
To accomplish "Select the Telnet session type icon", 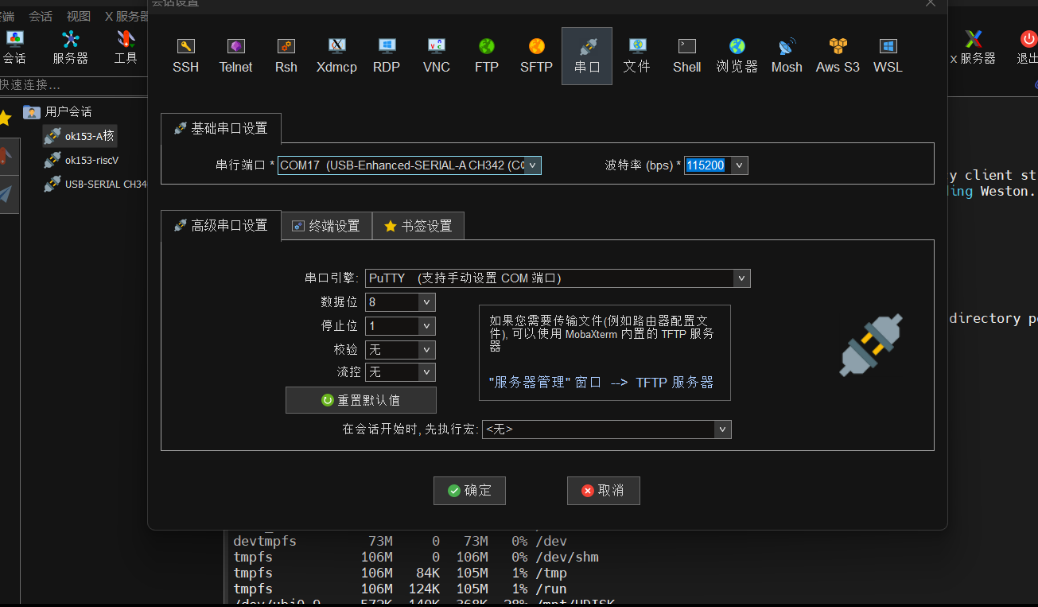I will pos(236,56).
